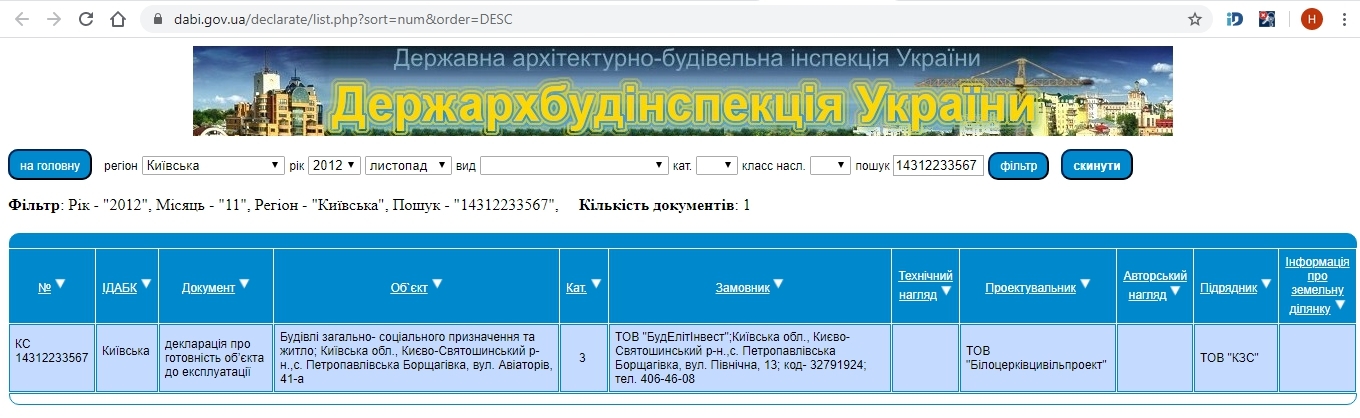Reload the page with the refresh icon
The width and height of the screenshot is (1360, 418).
point(86,19)
